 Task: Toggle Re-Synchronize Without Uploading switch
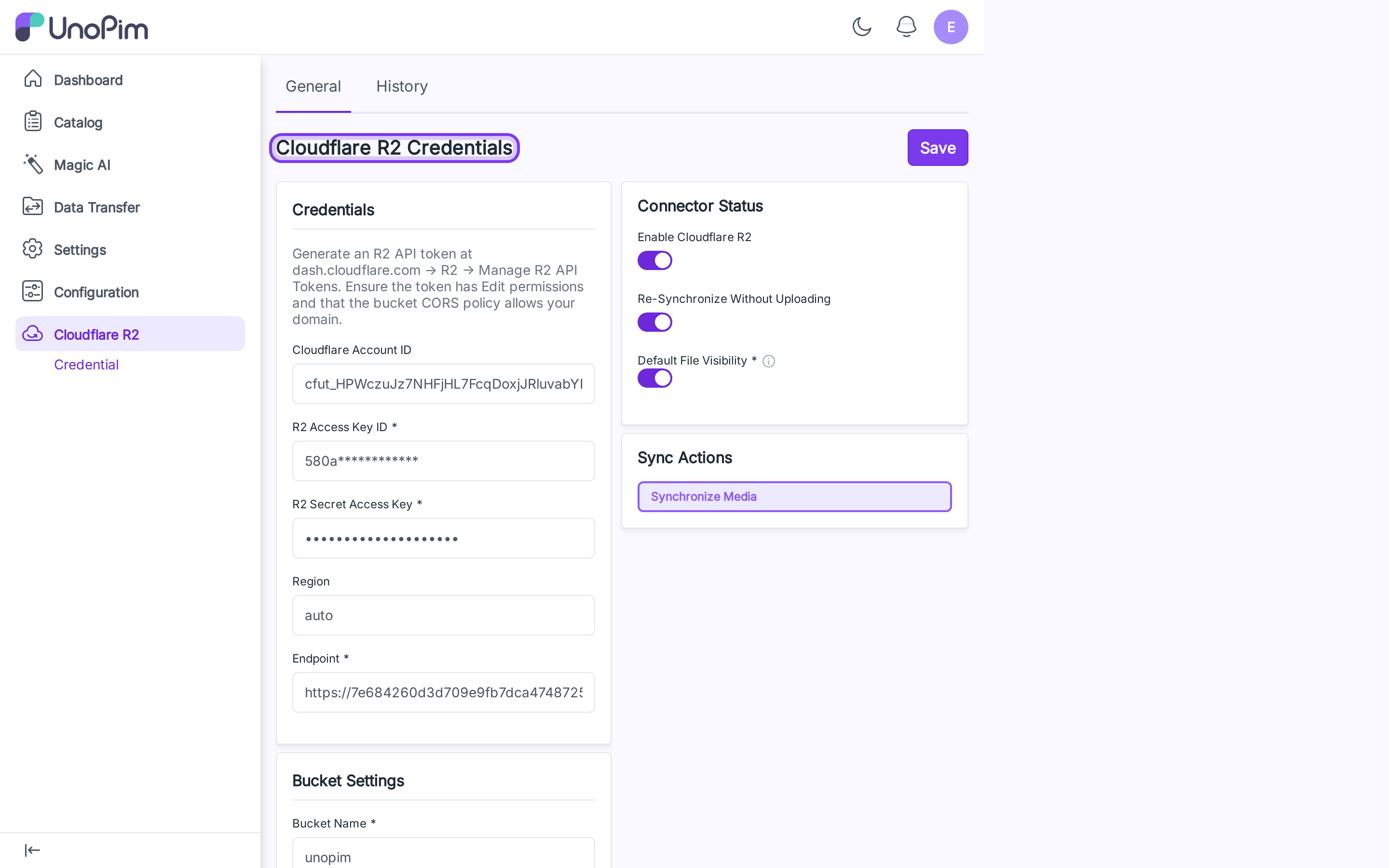(x=654, y=322)
